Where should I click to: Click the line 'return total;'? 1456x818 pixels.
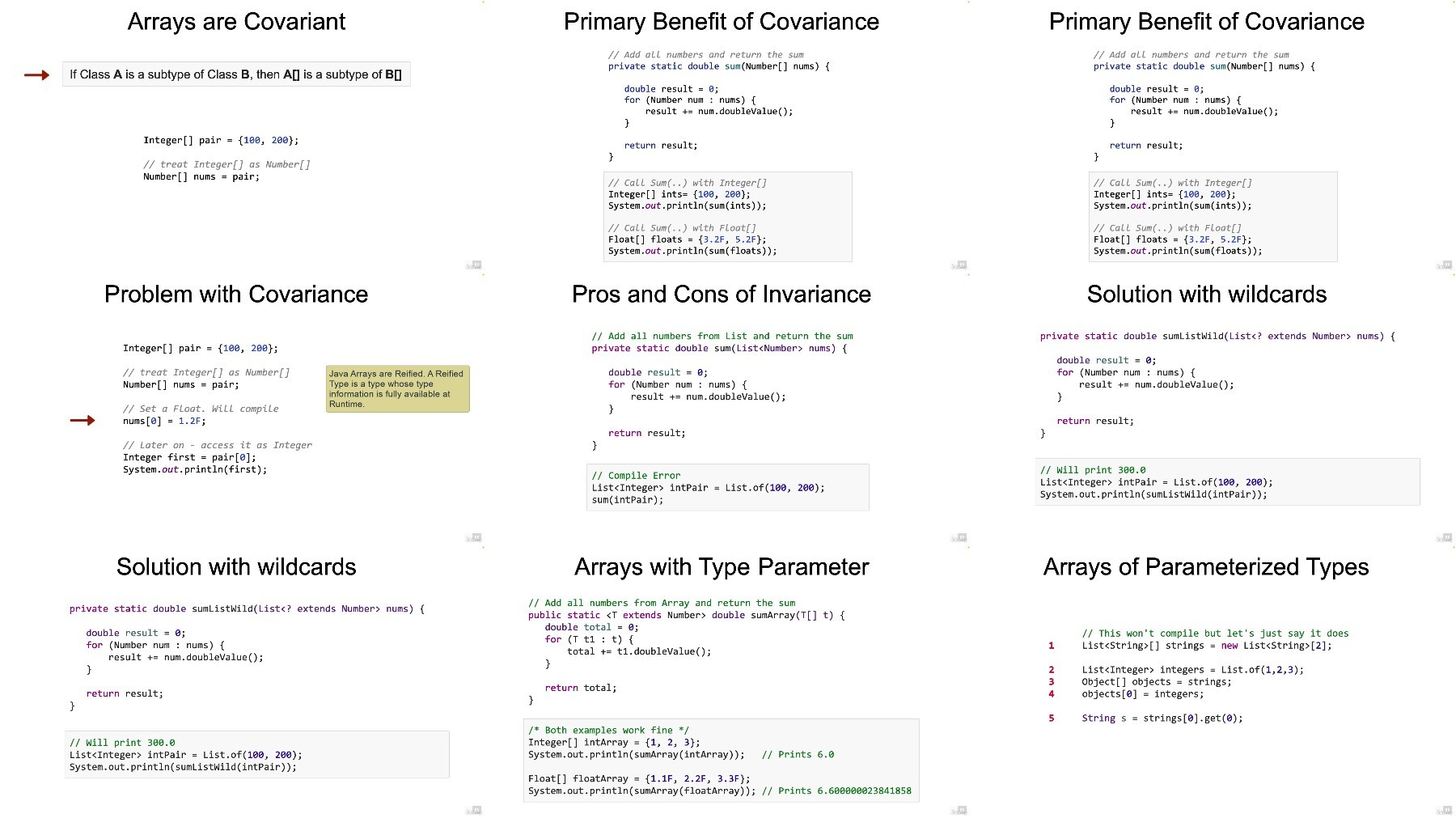click(x=581, y=688)
